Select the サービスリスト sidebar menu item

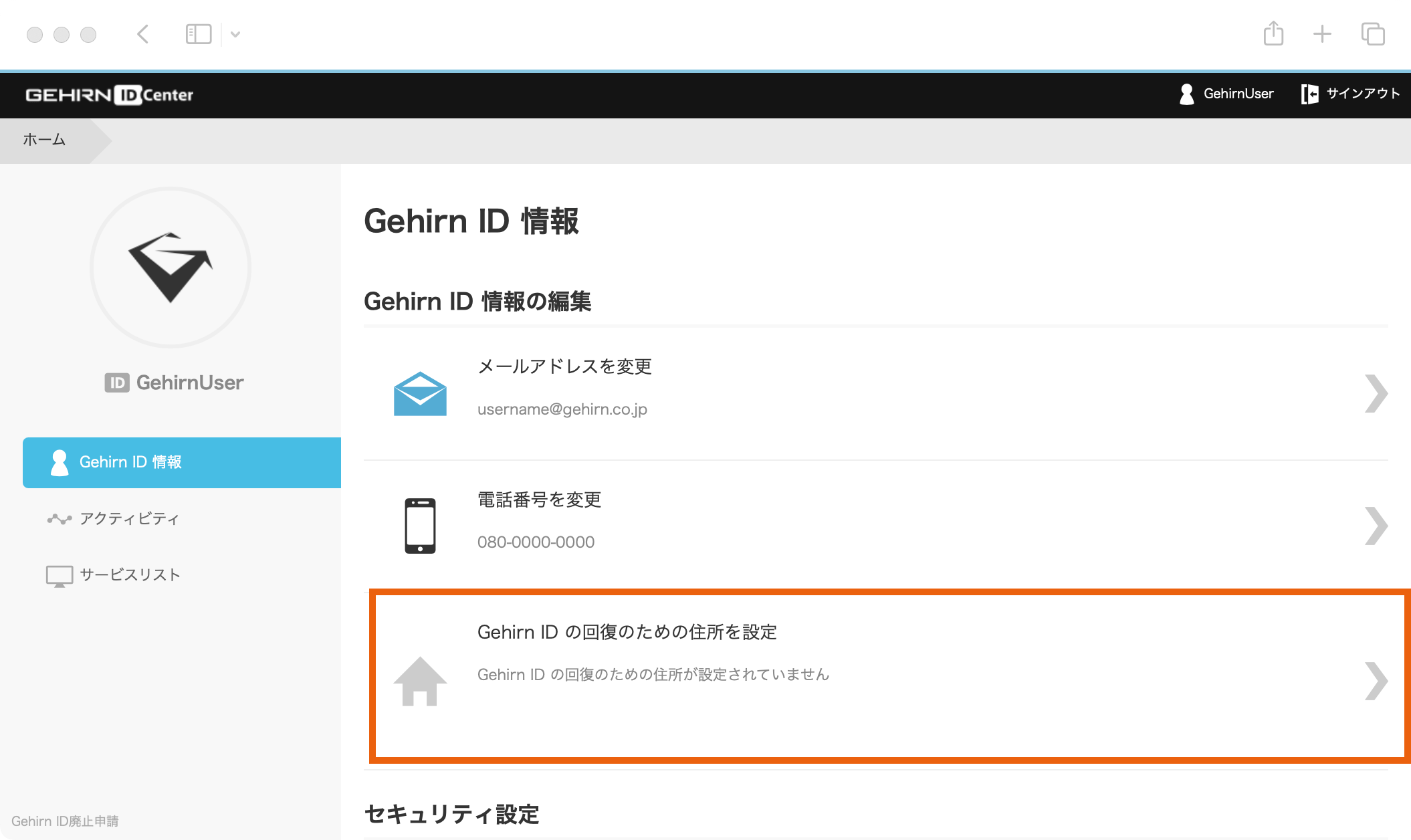click(130, 575)
